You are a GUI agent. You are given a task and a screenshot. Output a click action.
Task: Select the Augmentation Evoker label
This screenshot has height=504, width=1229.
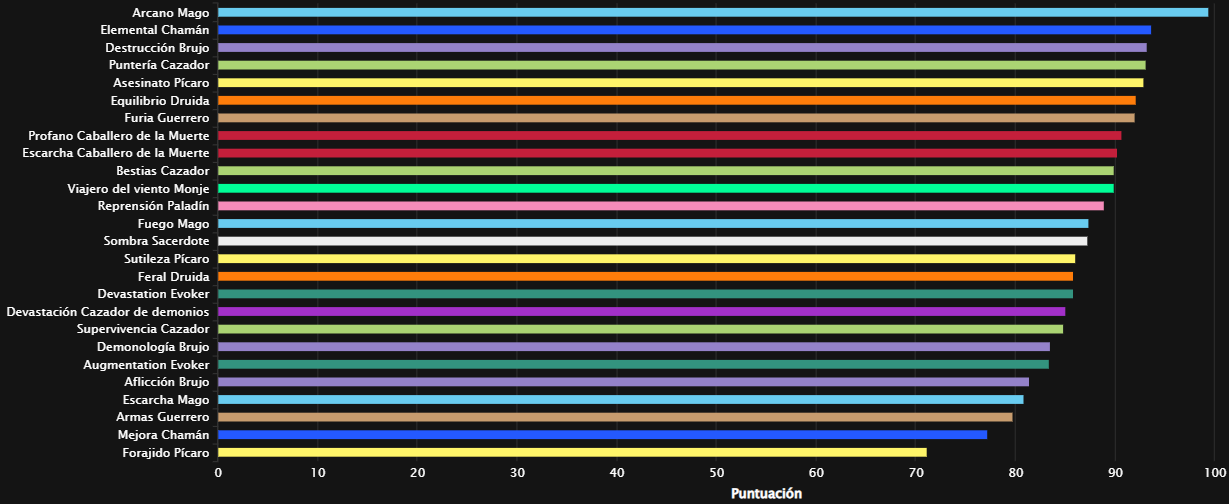pos(146,364)
